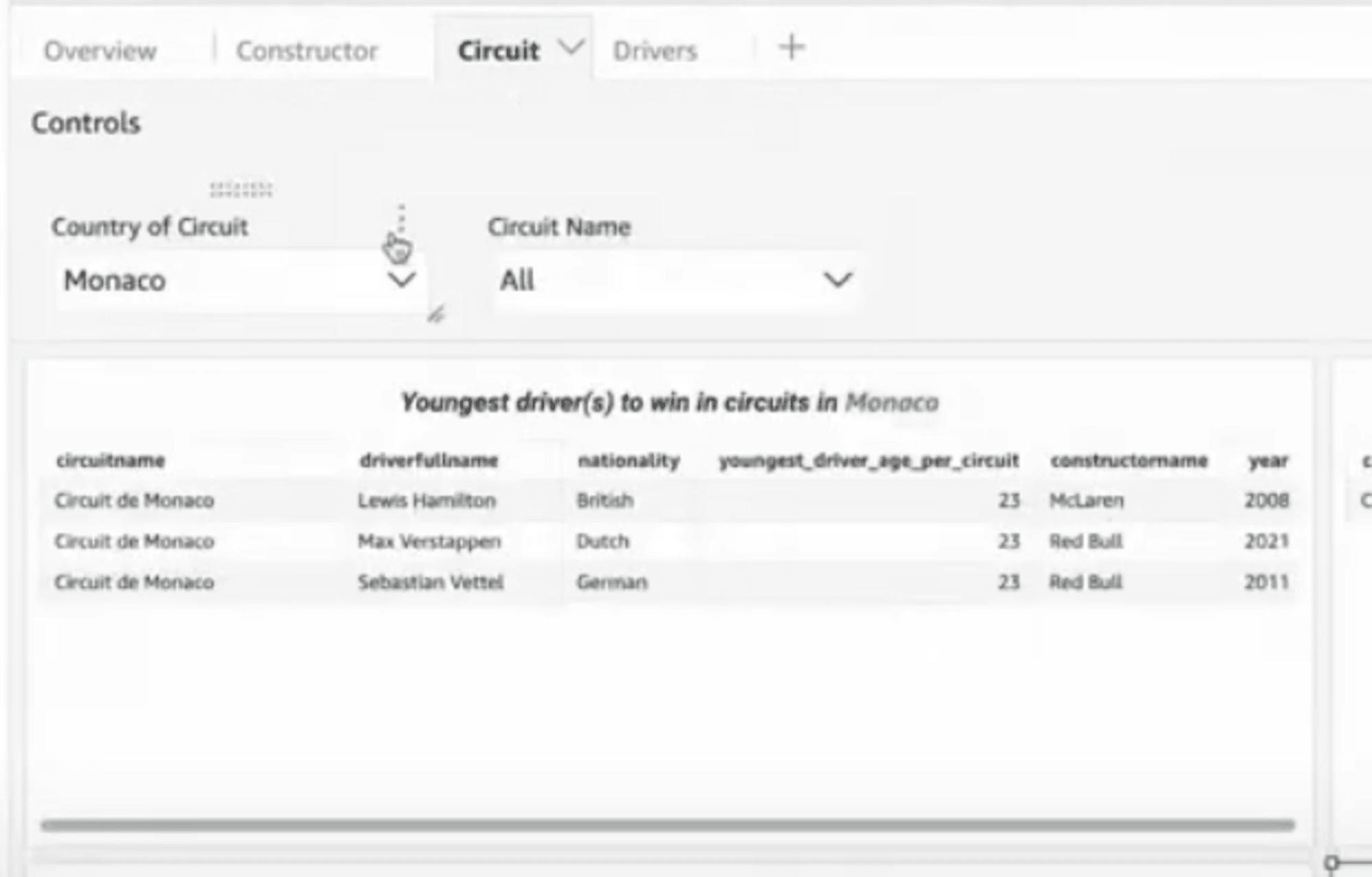Sort by constructorname column header
The width and height of the screenshot is (1372, 877).
click(x=1128, y=460)
